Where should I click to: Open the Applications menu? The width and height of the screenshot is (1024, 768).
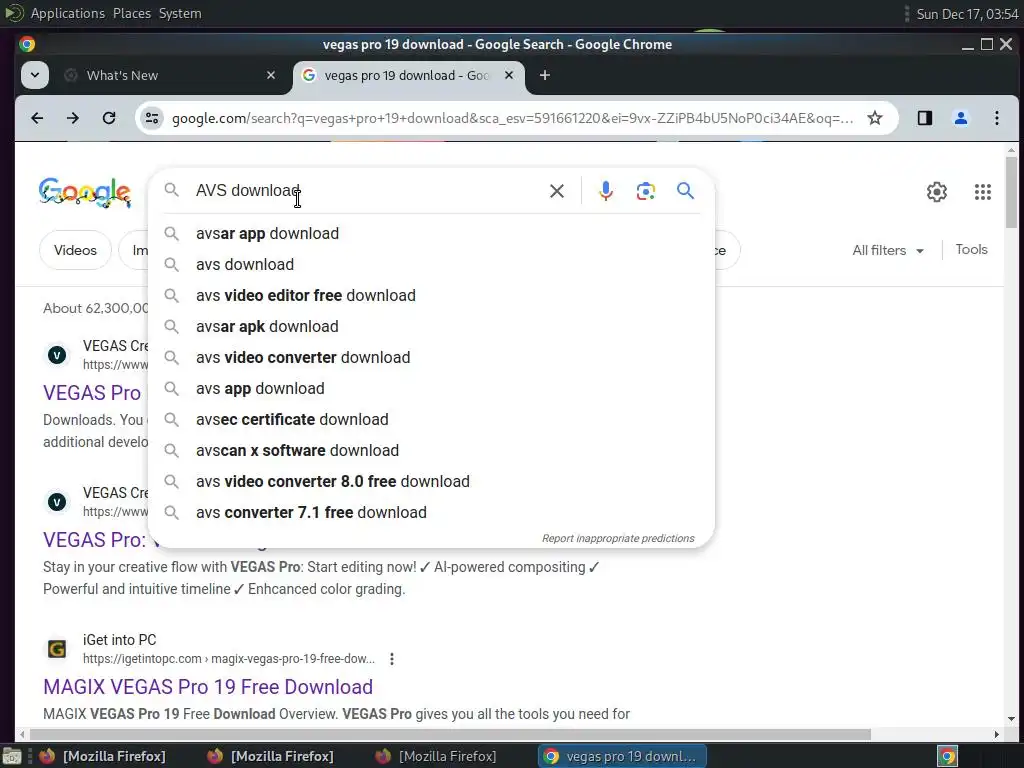[67, 13]
